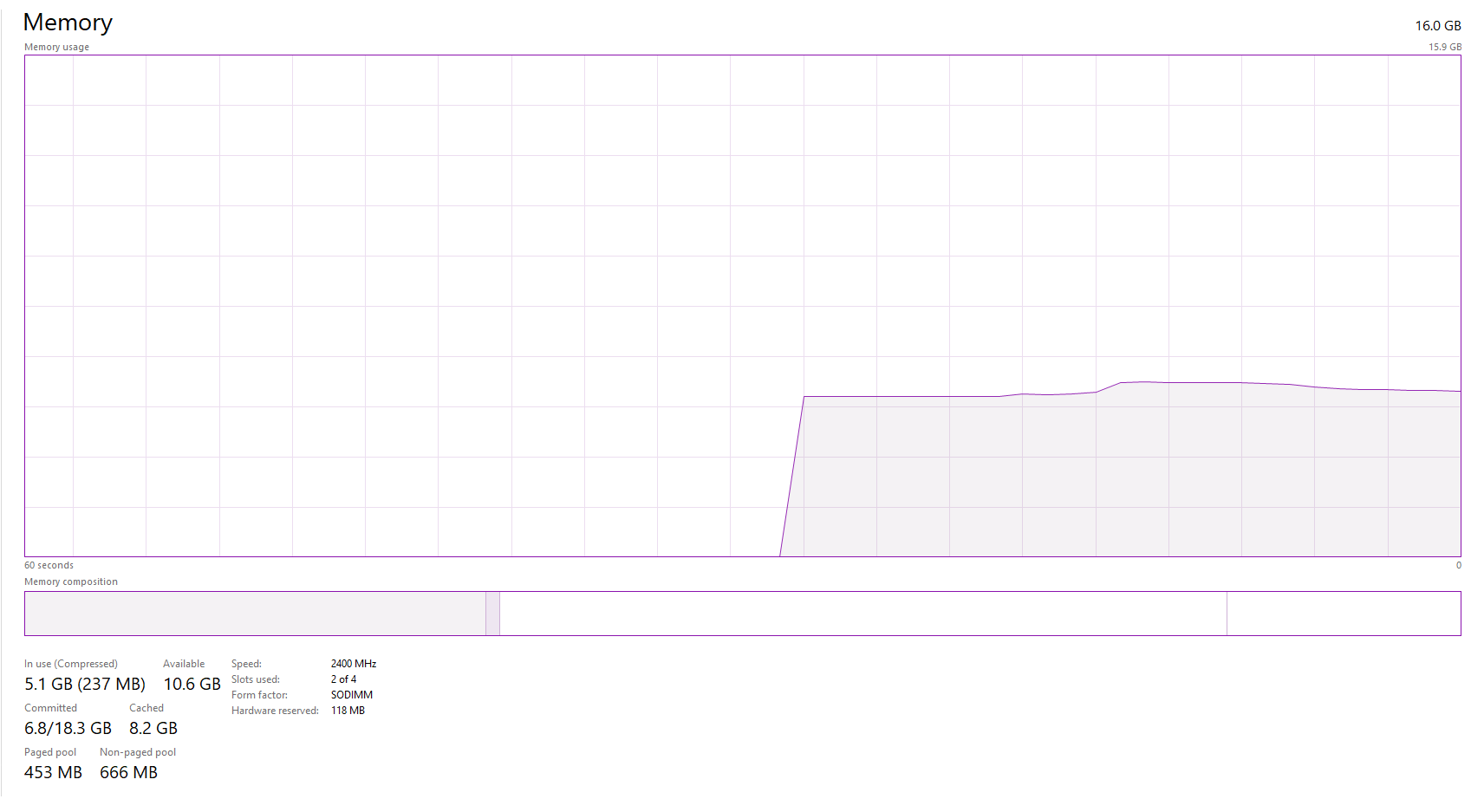The height and width of the screenshot is (812, 1471).
Task: Click the Paged pool label
Action: click(x=50, y=752)
